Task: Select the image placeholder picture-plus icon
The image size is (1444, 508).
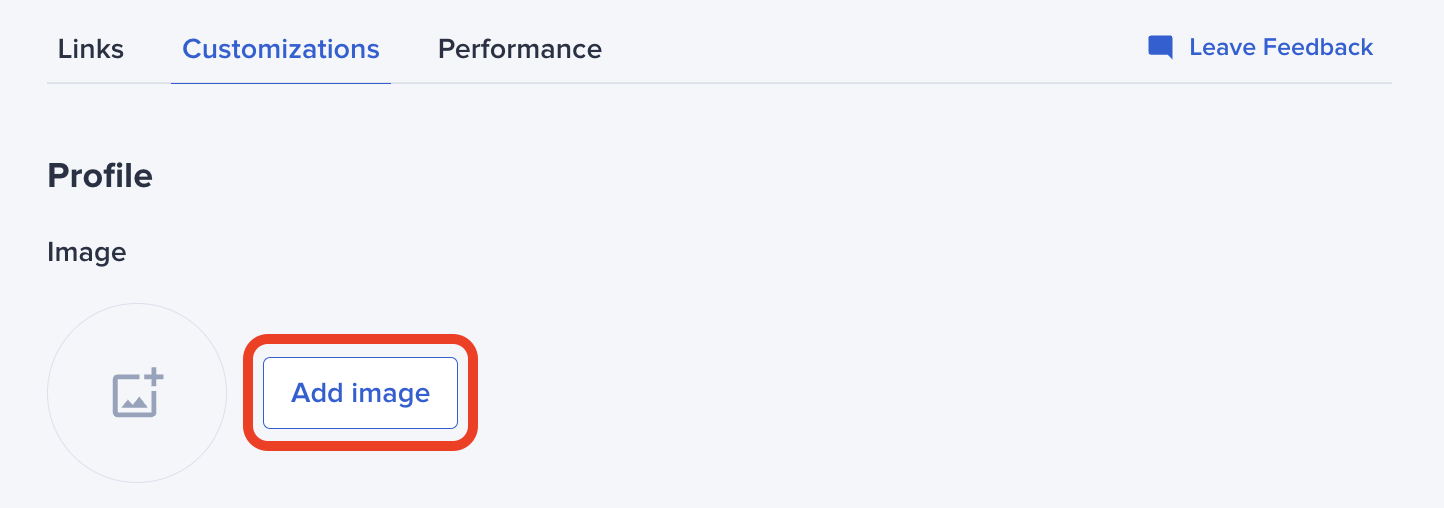Action: [137, 393]
